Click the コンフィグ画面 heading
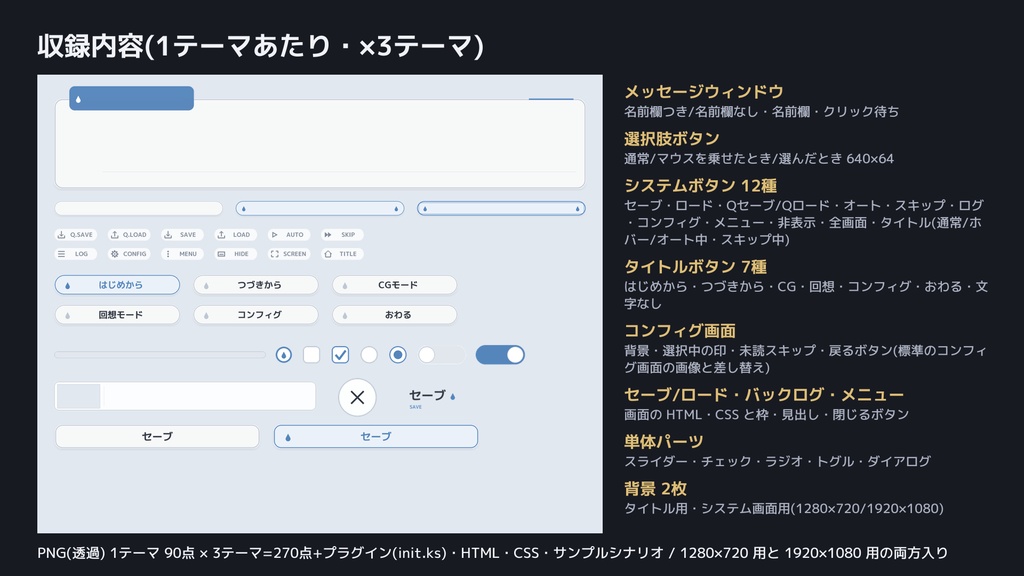Image resolution: width=1024 pixels, height=576 pixels. point(680,330)
